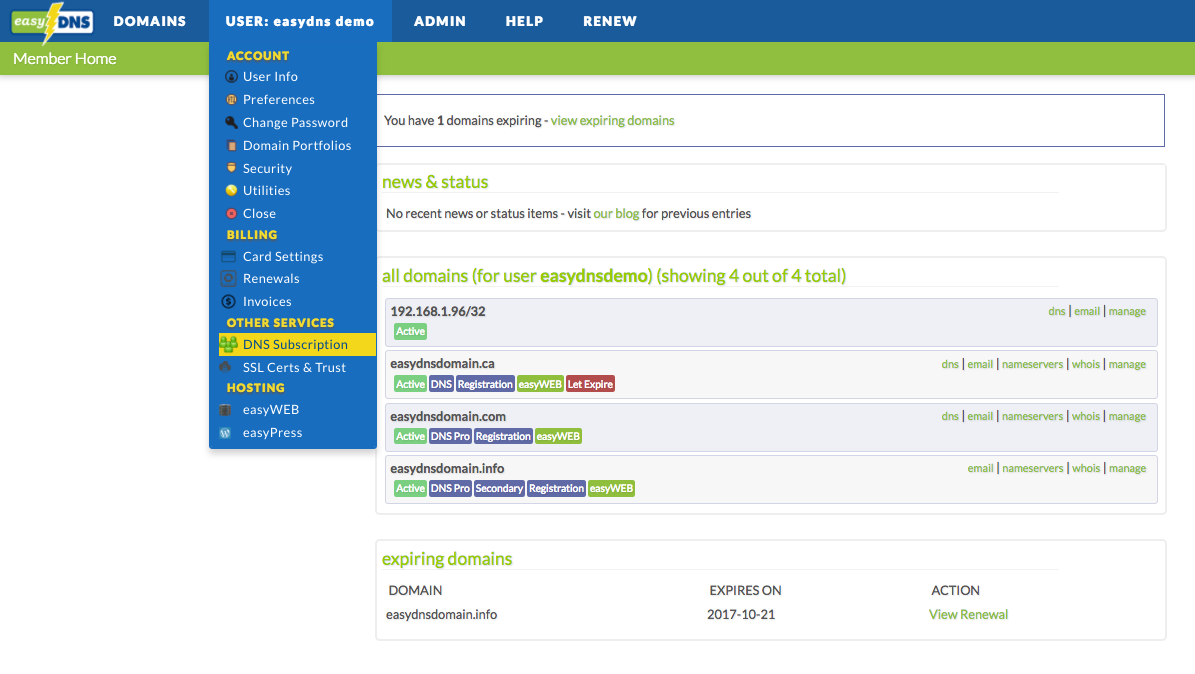Click the easyWEB hosting icon

click(226, 410)
